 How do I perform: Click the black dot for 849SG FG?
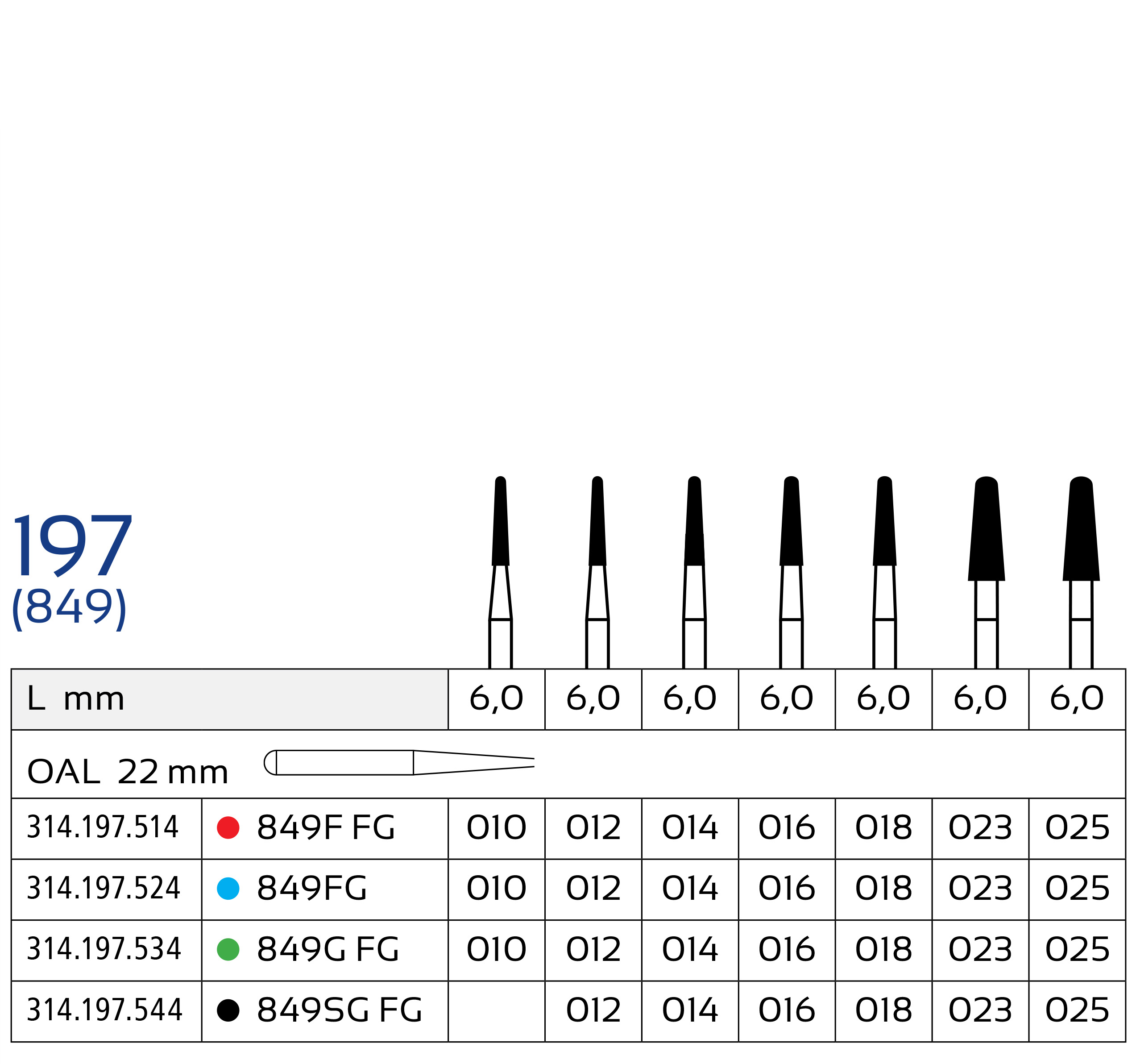[228, 1010]
